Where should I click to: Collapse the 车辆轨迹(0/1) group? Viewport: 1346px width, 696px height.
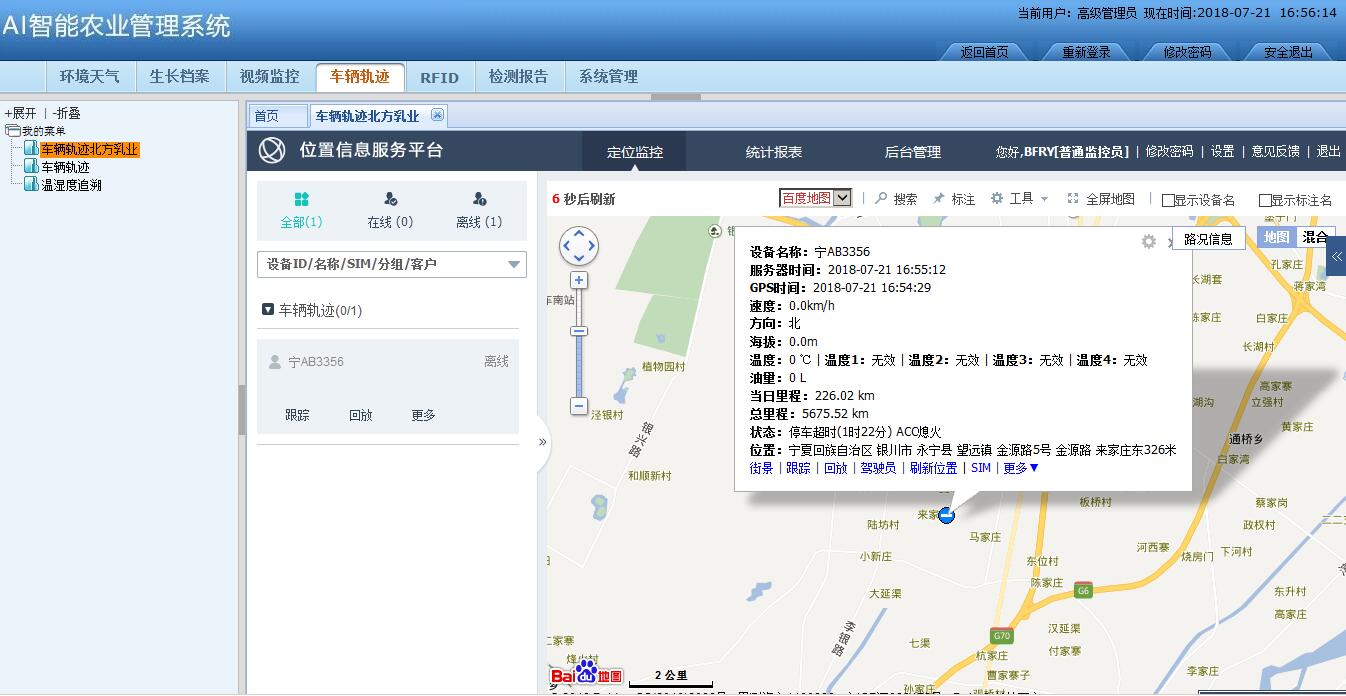pos(268,310)
